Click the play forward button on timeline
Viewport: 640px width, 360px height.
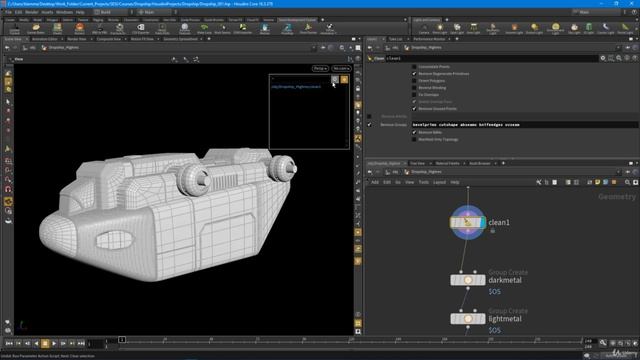(x=54, y=344)
